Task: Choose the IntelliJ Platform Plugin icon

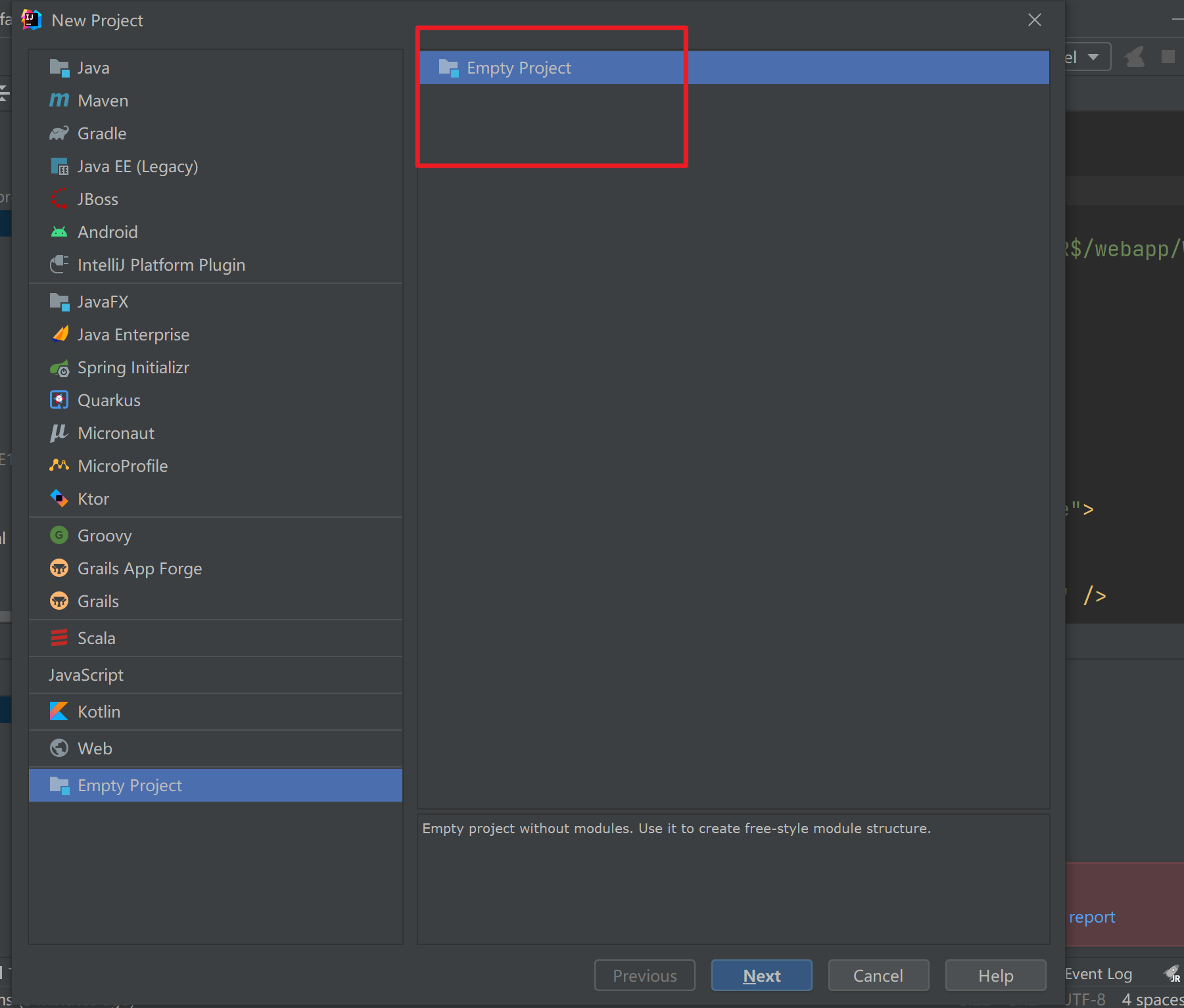Action: pyautogui.click(x=59, y=265)
